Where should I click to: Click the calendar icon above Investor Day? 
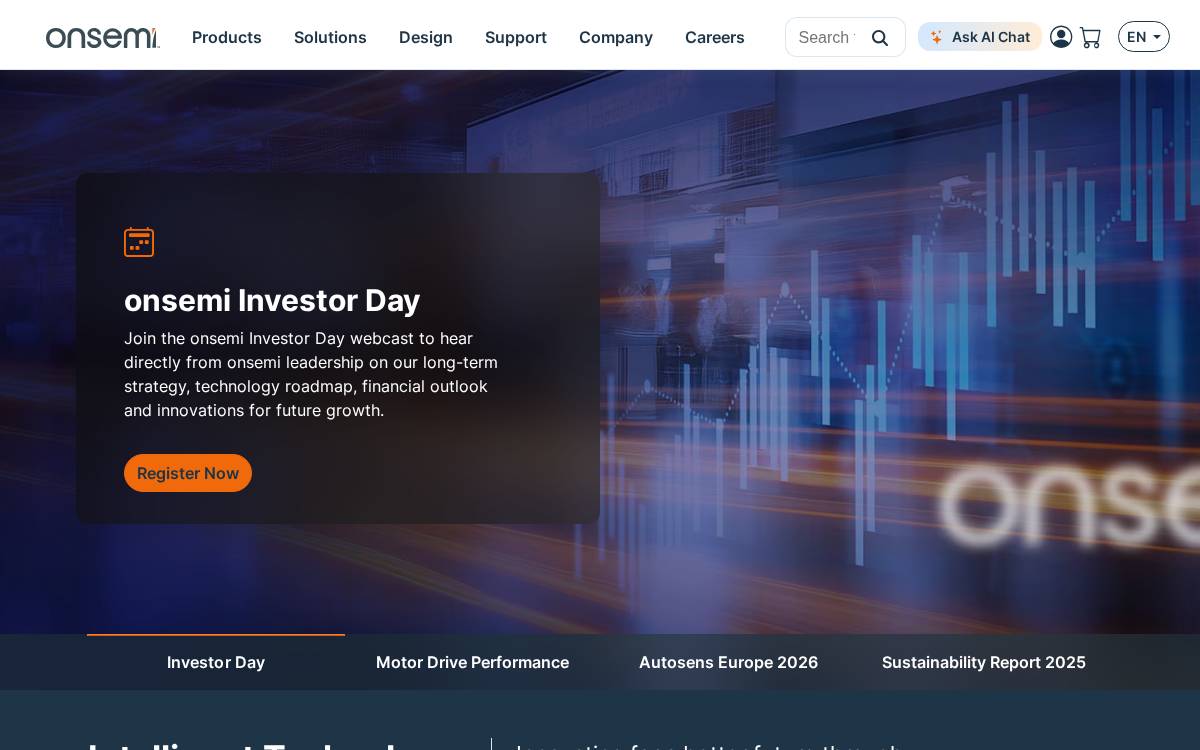tap(139, 242)
